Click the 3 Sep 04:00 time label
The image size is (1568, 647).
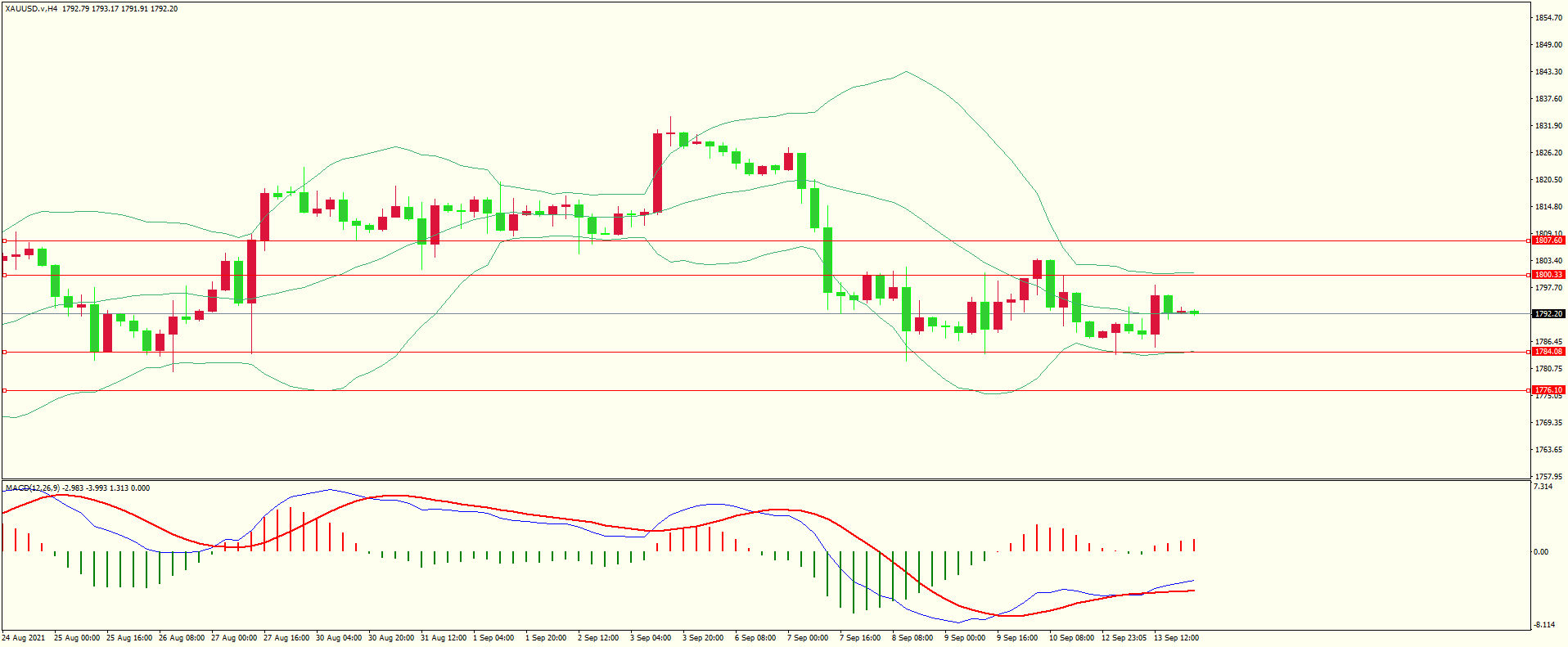[x=651, y=637]
